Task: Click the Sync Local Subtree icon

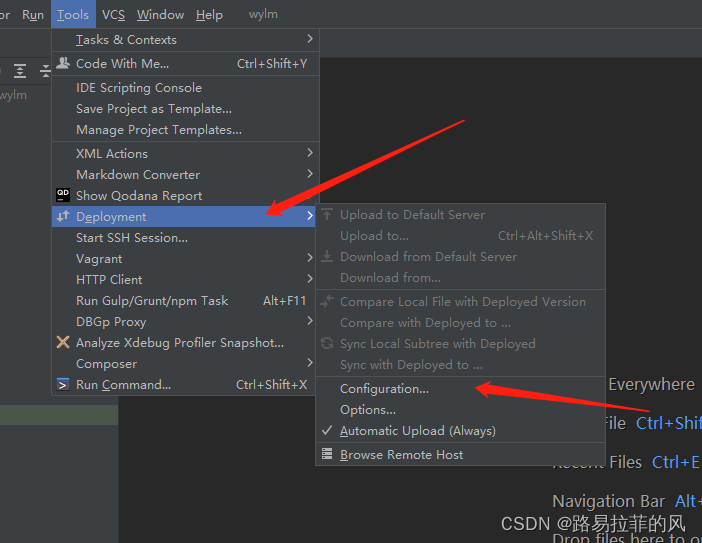Action: click(327, 343)
